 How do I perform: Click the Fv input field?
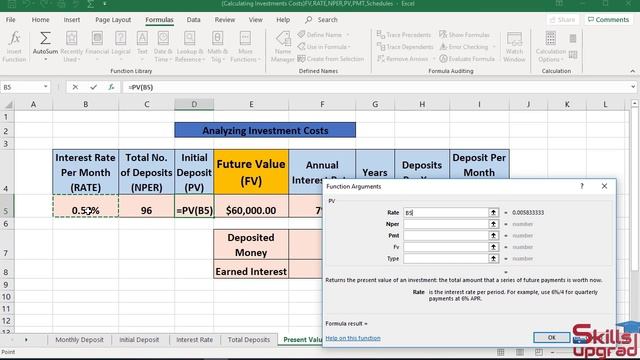[x=446, y=247]
